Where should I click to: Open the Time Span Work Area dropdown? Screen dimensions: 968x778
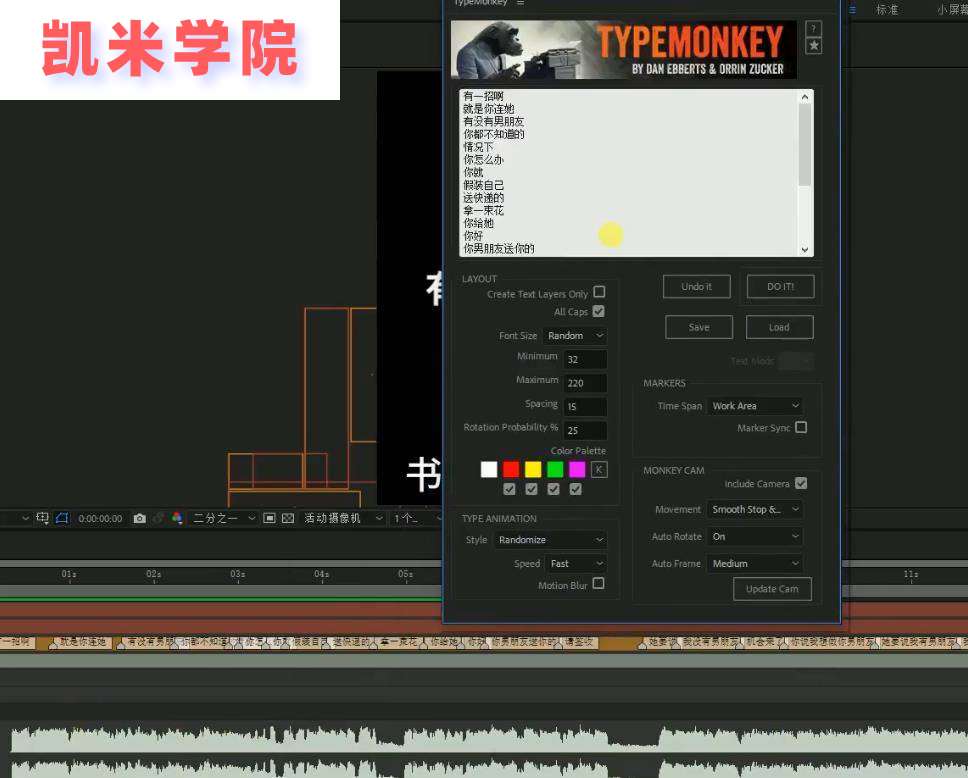tap(755, 406)
